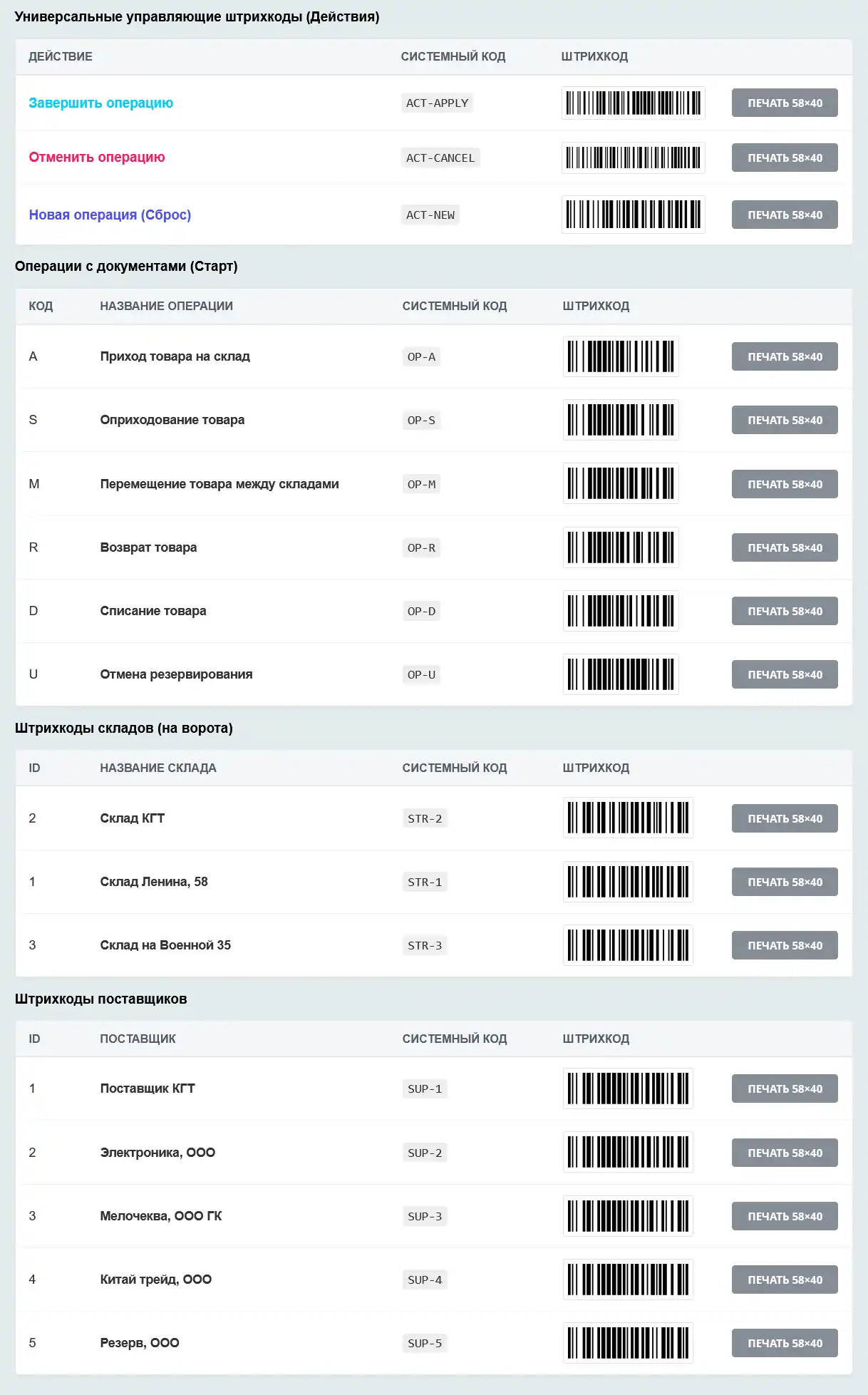Screen dimensions: 868x1395
Task: Print barcode for Приход товара на склад
Action: 784,356
